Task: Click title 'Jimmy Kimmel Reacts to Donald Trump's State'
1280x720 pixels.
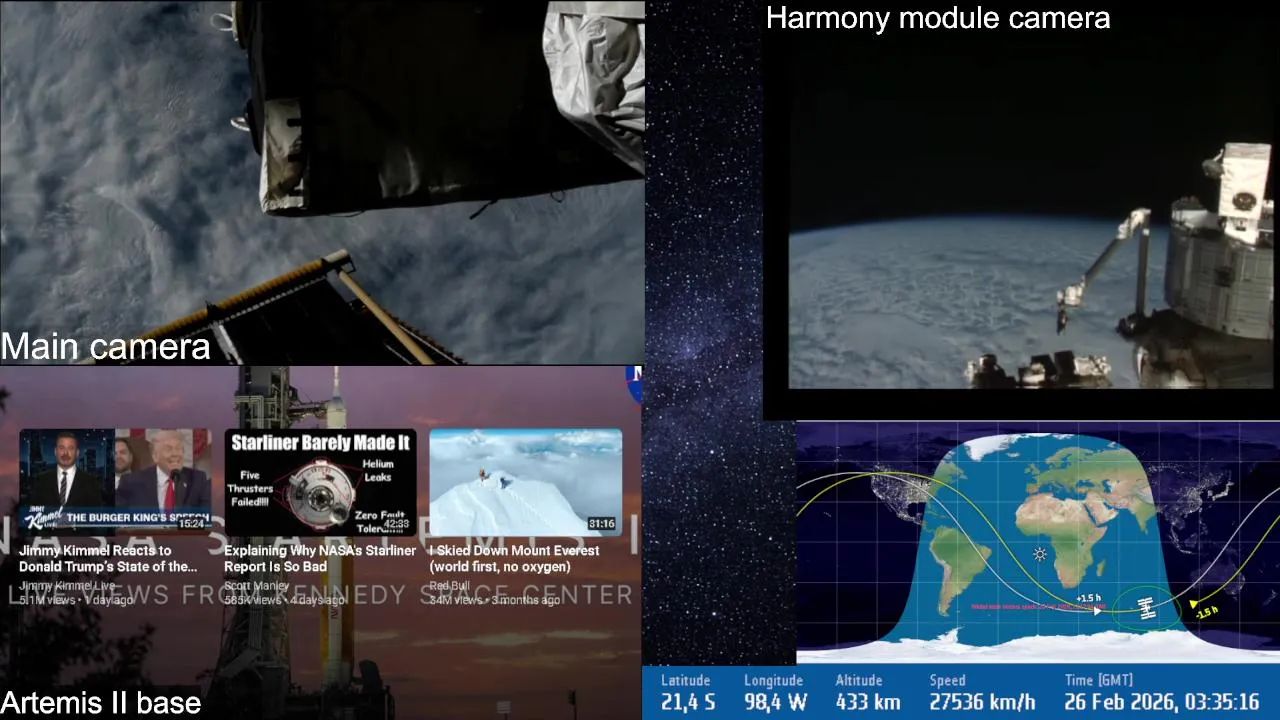Action: pos(108,558)
